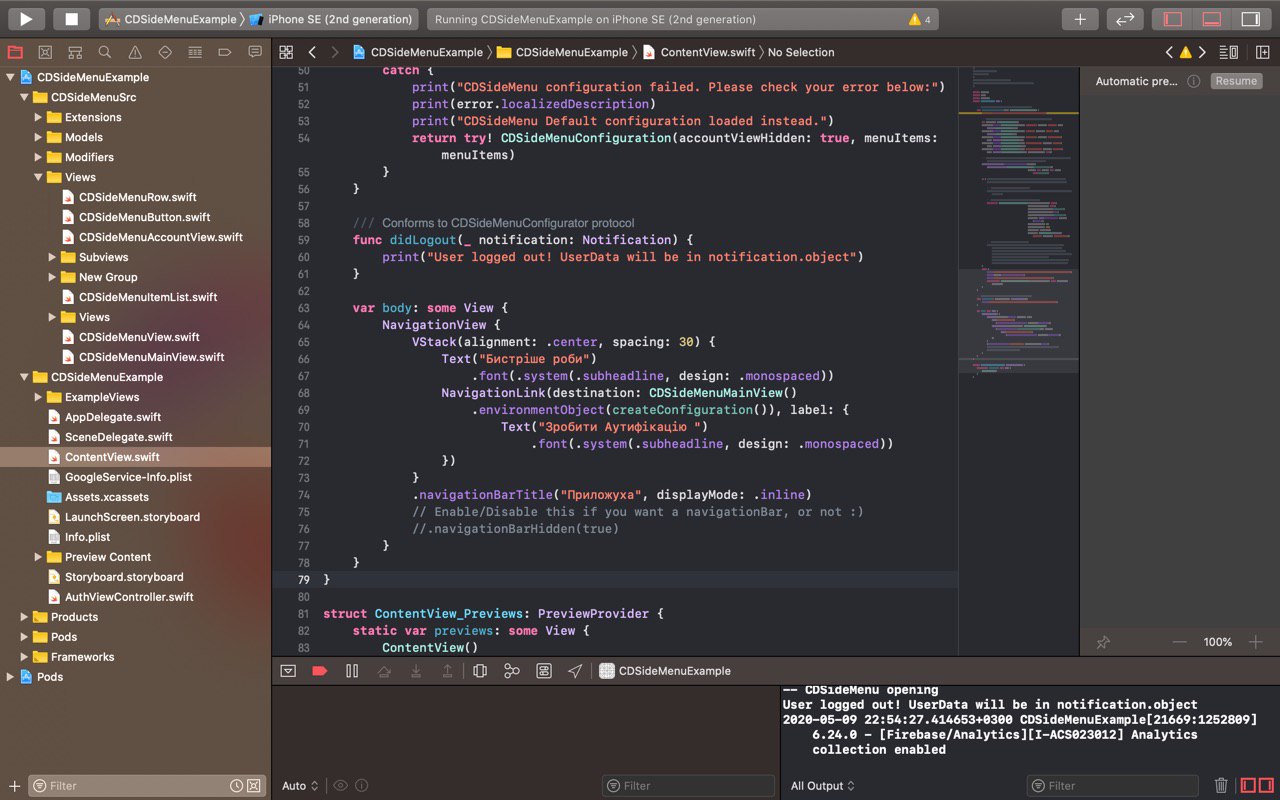Image resolution: width=1280 pixels, height=800 pixels.
Task: Expand the Frameworks group
Action: click(x=24, y=657)
